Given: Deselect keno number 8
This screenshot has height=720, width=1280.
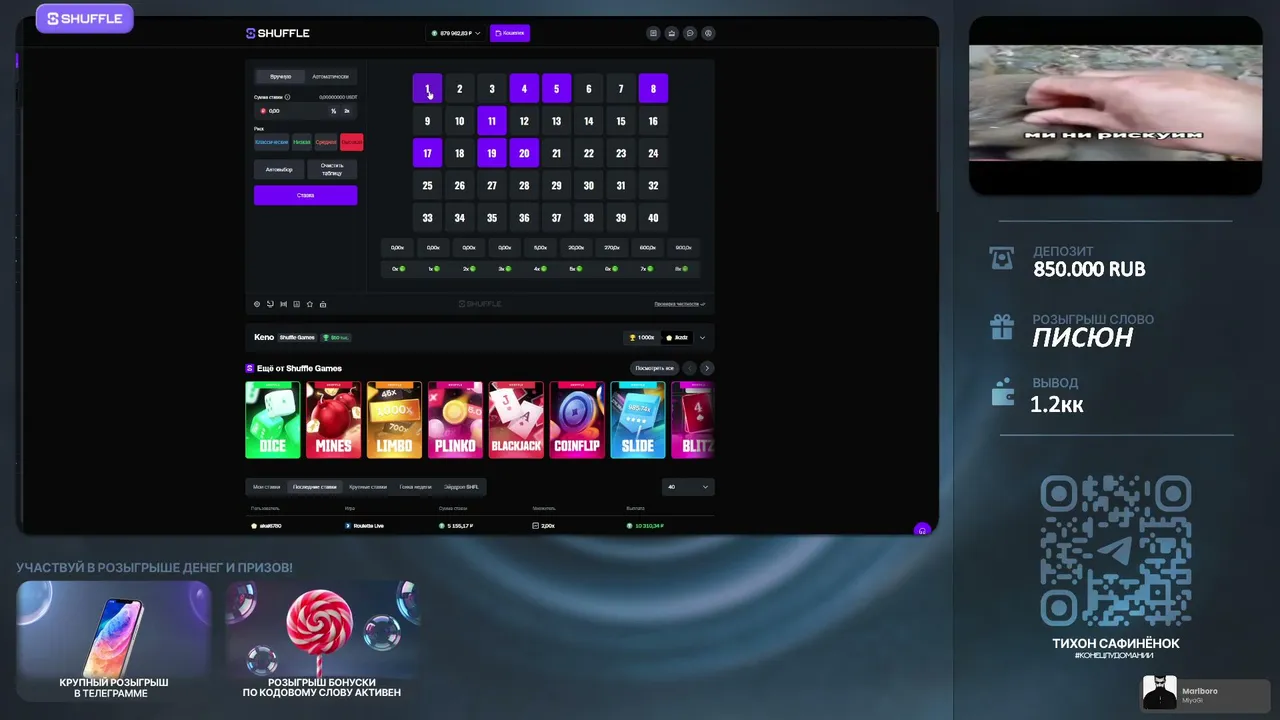Looking at the screenshot, I should (x=653, y=89).
